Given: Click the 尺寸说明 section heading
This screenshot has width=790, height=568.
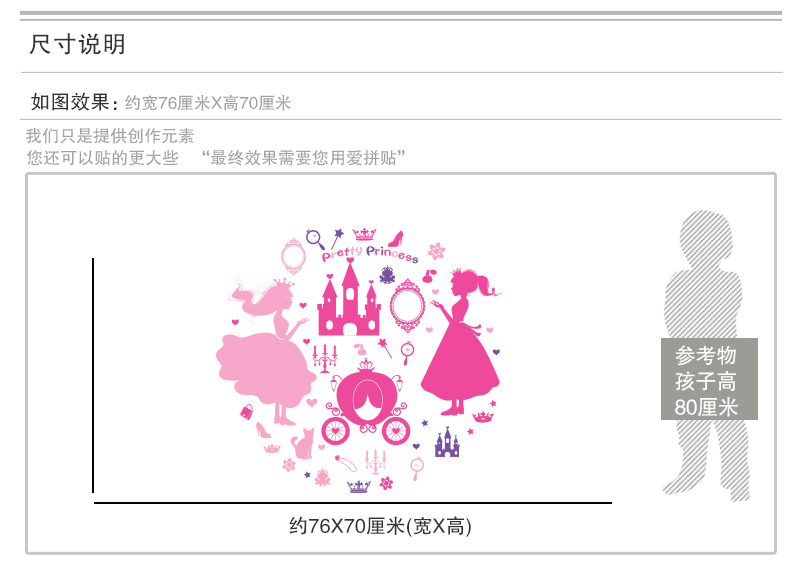Looking at the screenshot, I should pos(77,44).
